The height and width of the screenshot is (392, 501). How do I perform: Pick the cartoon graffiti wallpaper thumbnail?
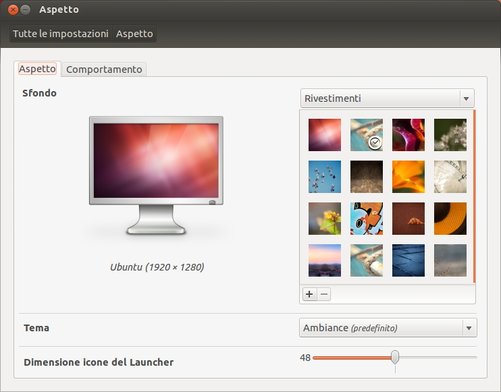pos(366,219)
